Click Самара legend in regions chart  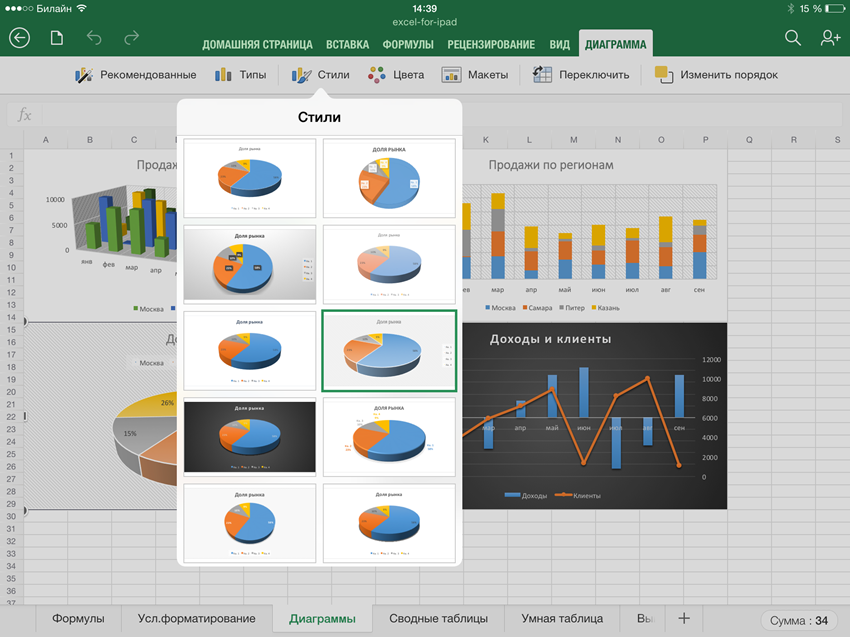[537, 307]
